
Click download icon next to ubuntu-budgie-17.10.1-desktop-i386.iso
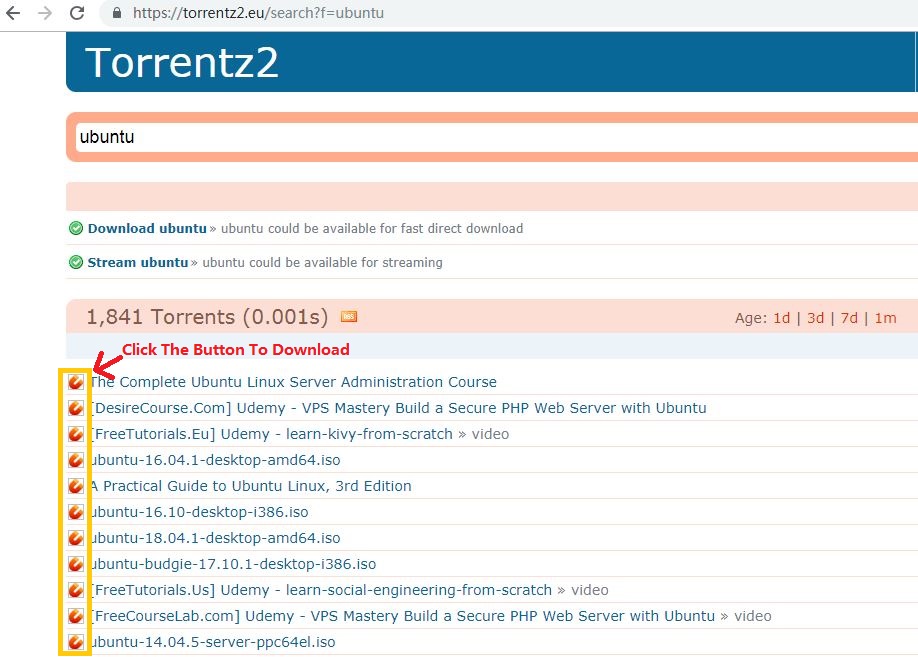(76, 564)
